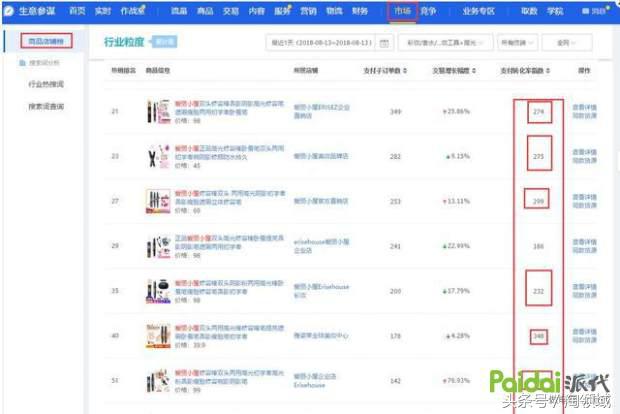The image size is (620, 414).
Task: Sort by 支付子订单数 column arrows
Action: click(x=405, y=71)
